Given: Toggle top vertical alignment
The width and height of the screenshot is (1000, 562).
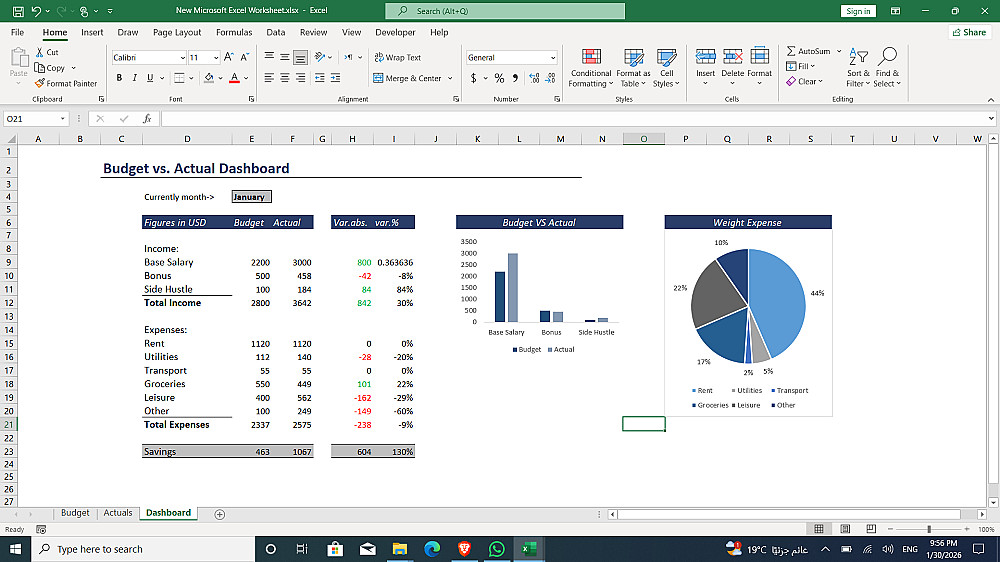Looking at the screenshot, I should tap(269, 57).
